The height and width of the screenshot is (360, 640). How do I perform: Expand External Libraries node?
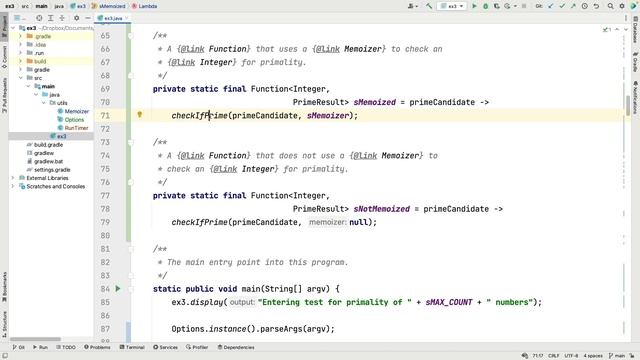pos(13,178)
